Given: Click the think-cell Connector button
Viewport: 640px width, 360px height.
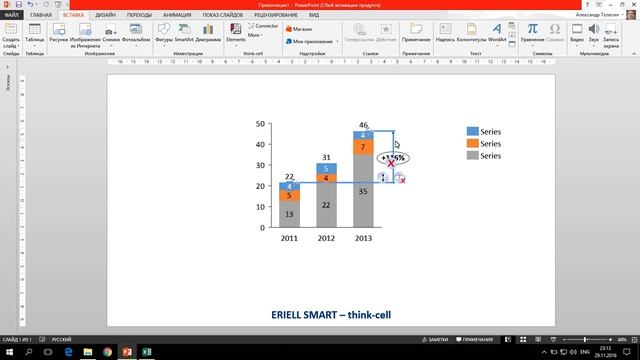Looking at the screenshot, I should tap(263, 26).
